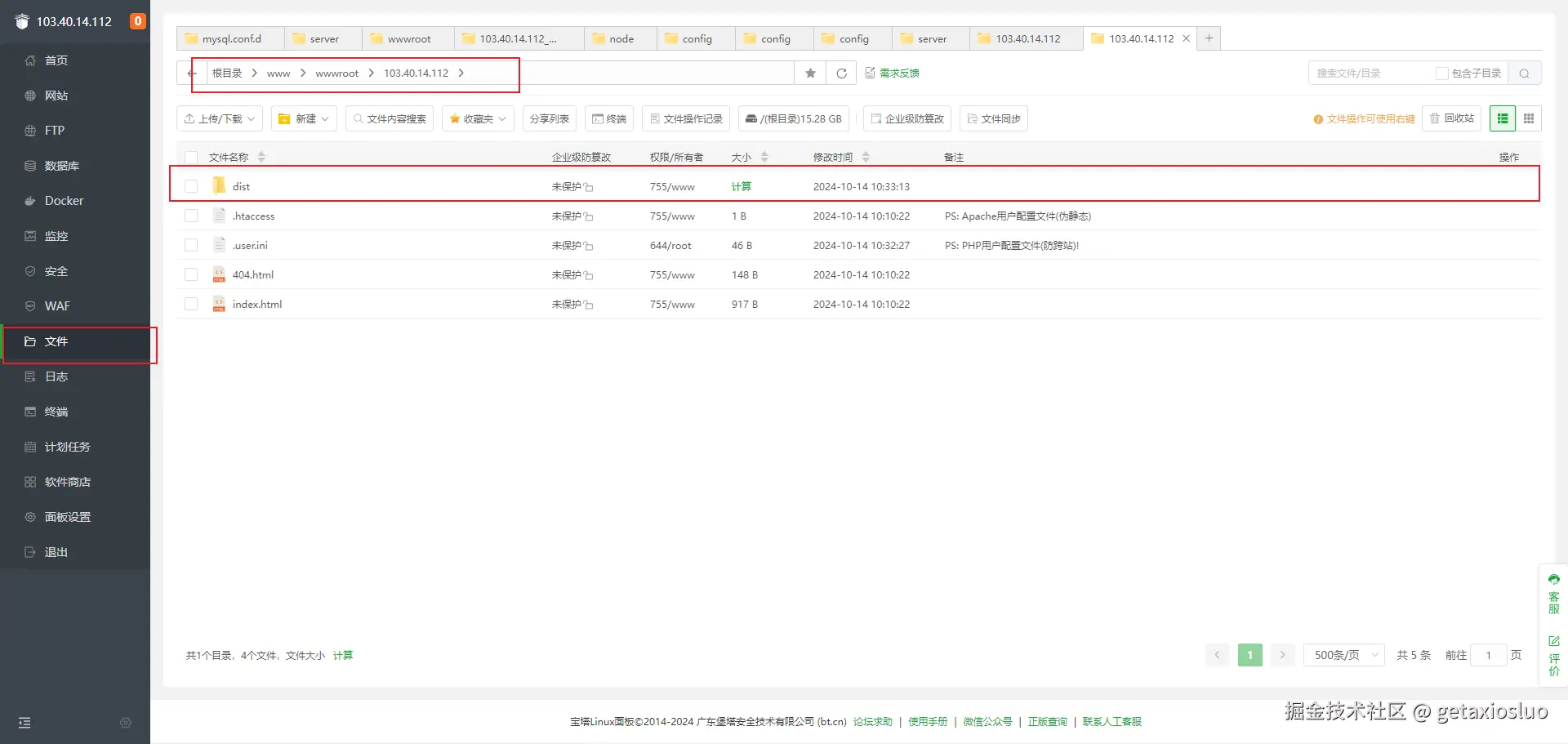Switch to the wwwroot tab
This screenshot has height=744, width=1568.
tap(408, 38)
